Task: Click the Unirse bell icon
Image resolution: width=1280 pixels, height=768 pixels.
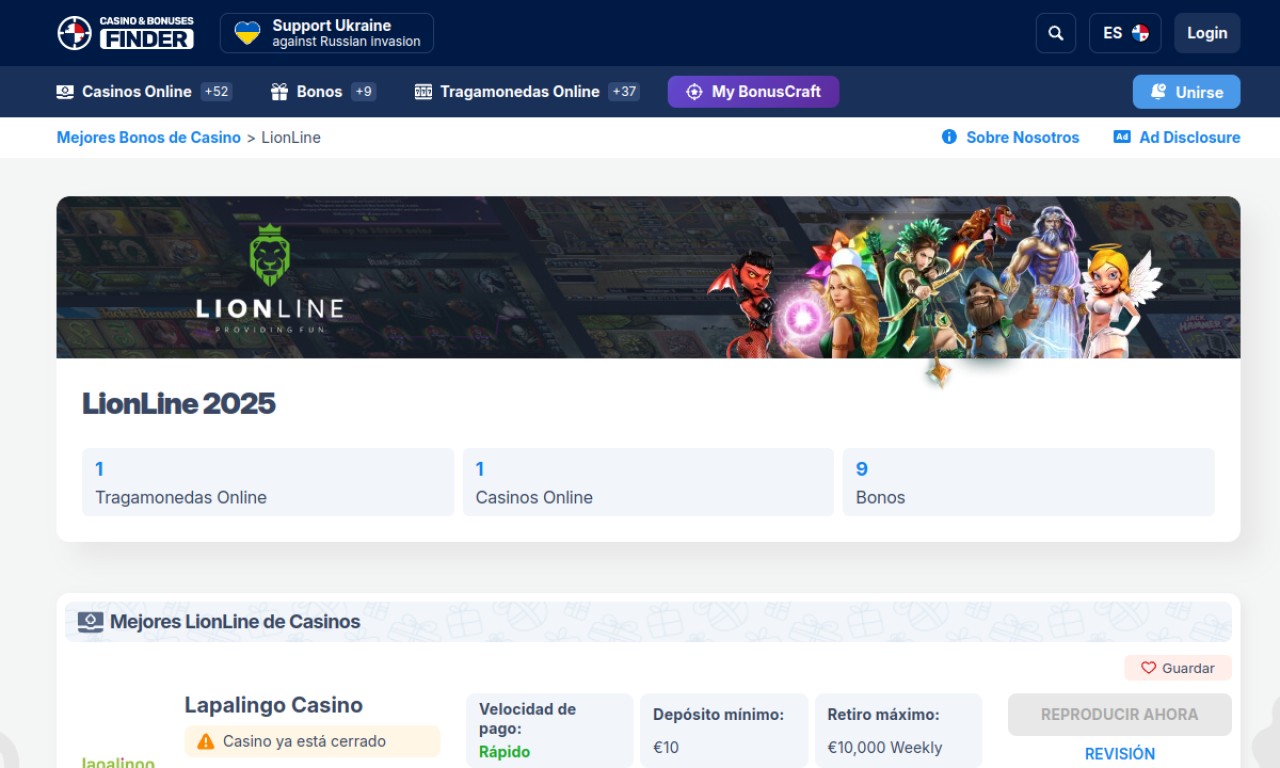Action: point(1158,92)
